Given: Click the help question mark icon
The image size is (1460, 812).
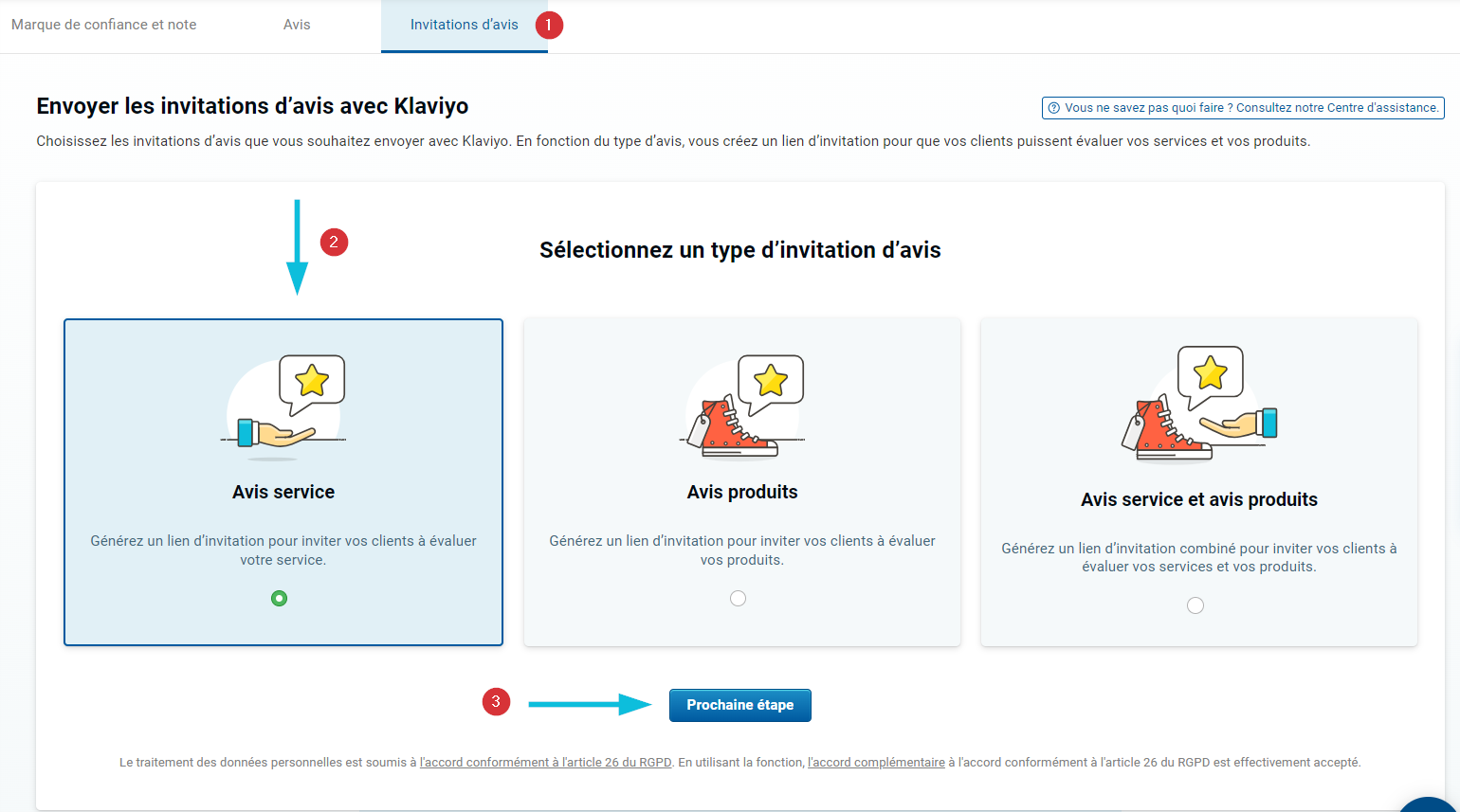Looking at the screenshot, I should tap(1053, 108).
